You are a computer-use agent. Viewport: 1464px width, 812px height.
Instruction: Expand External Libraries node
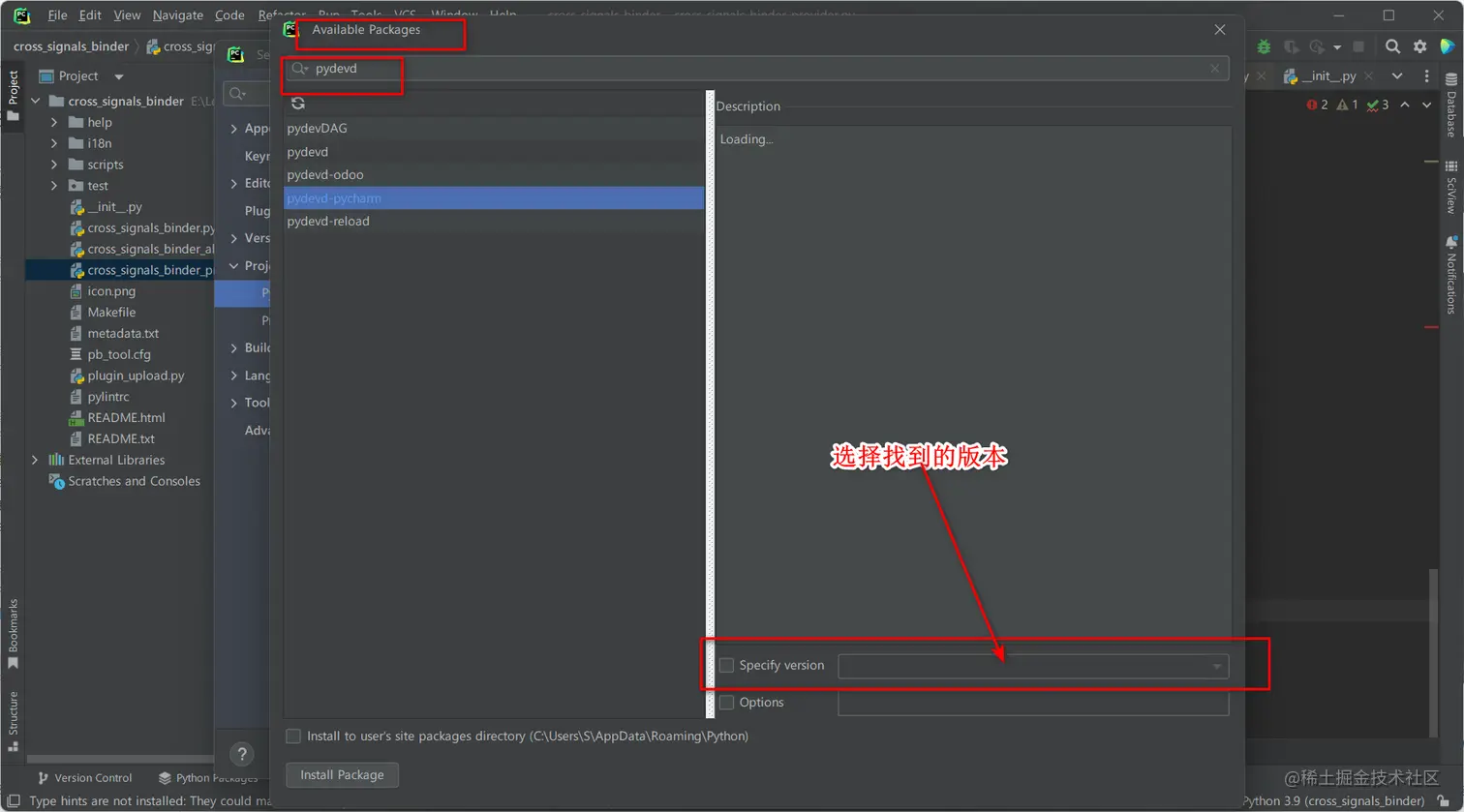[35, 460]
